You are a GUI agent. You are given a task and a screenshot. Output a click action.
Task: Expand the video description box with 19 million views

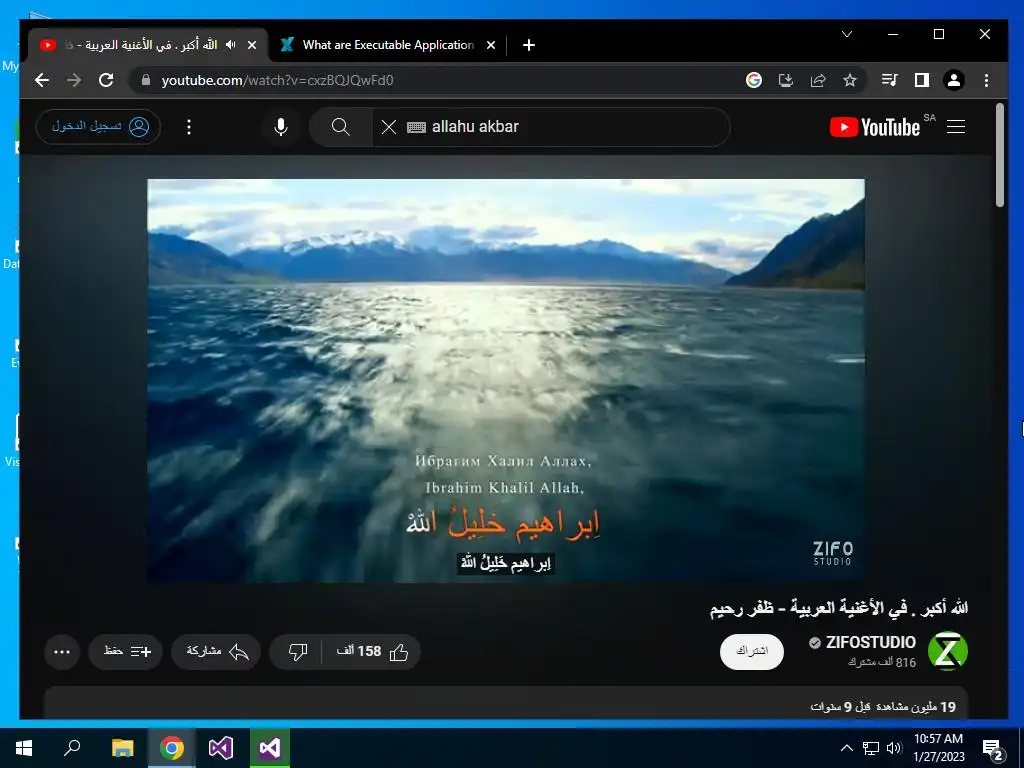point(506,704)
